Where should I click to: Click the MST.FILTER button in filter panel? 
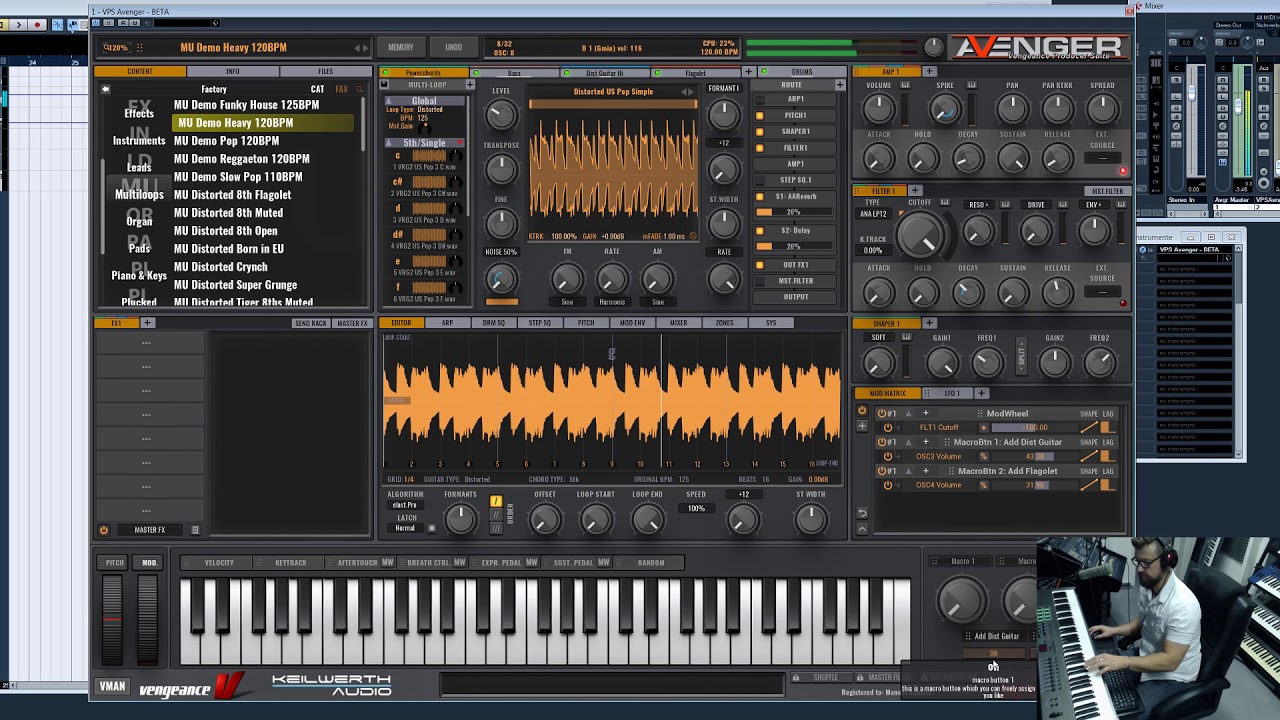pyautogui.click(x=1107, y=191)
